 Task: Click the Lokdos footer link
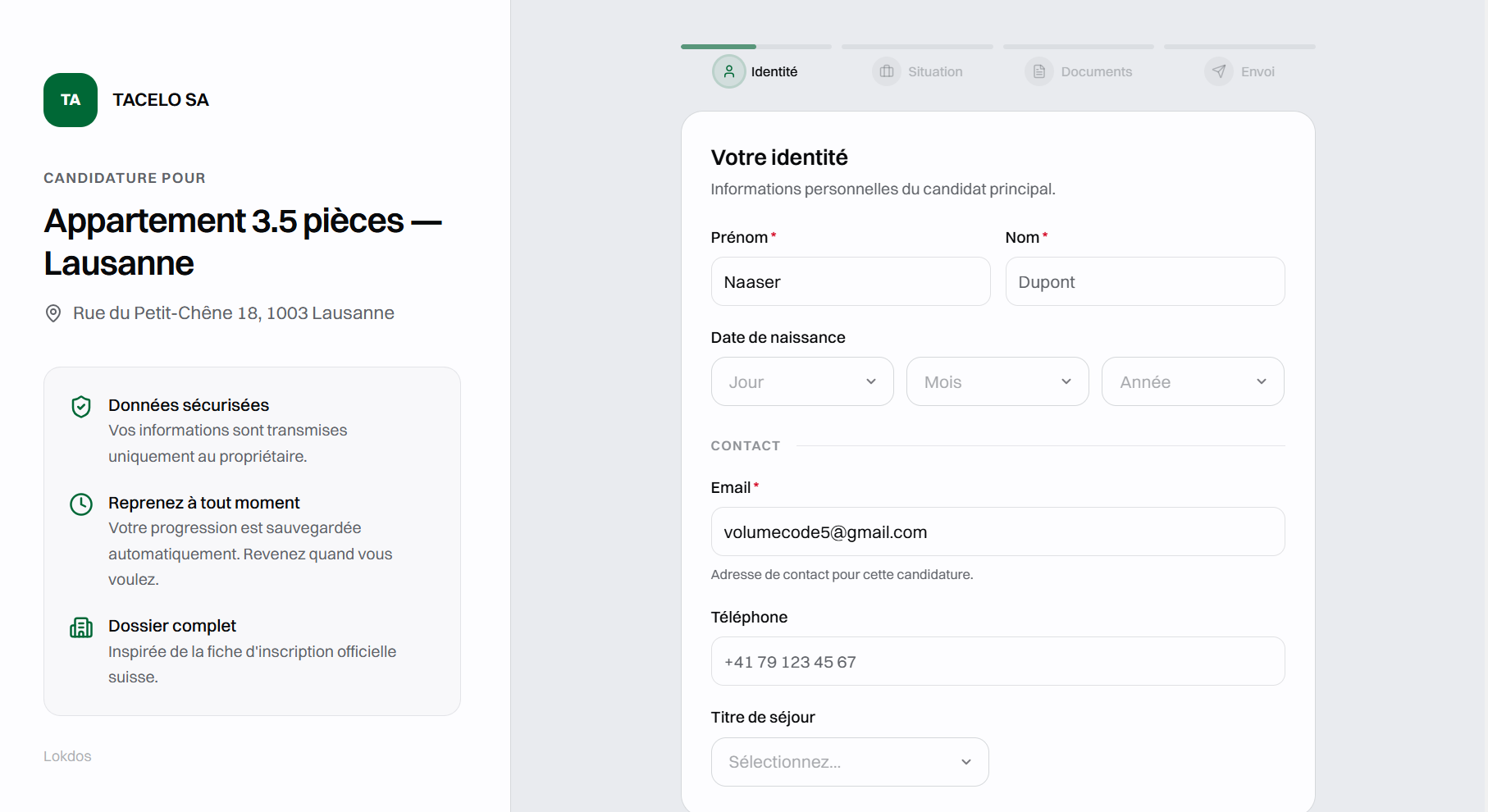(67, 756)
